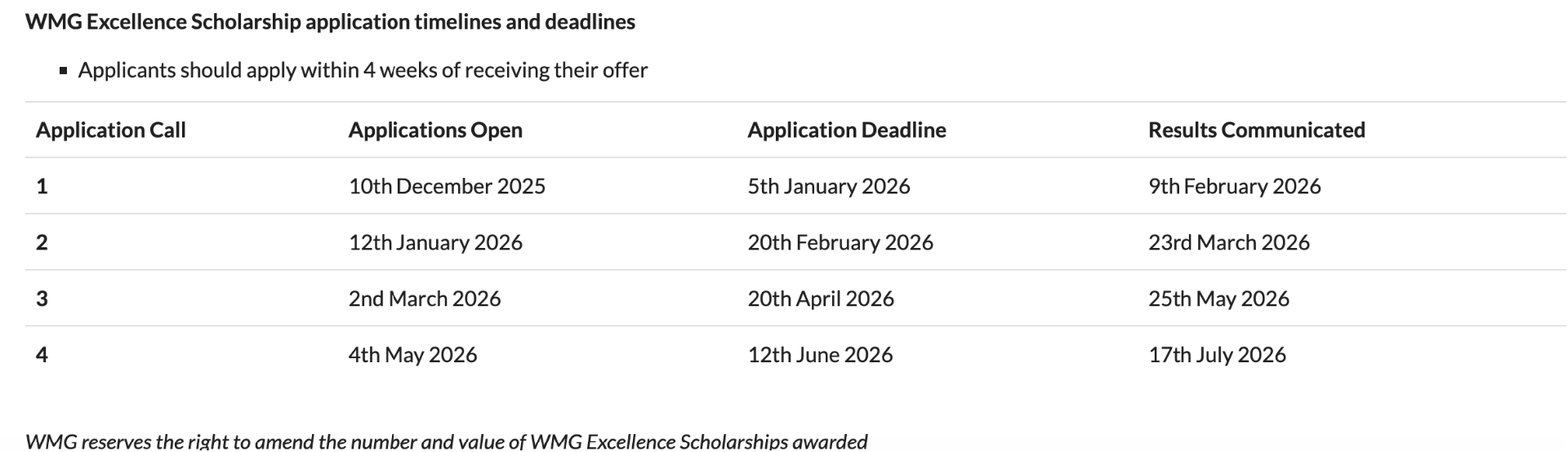The image size is (1568, 452).
Task: Click the 10th December 2025 cell
Action: pos(447,186)
